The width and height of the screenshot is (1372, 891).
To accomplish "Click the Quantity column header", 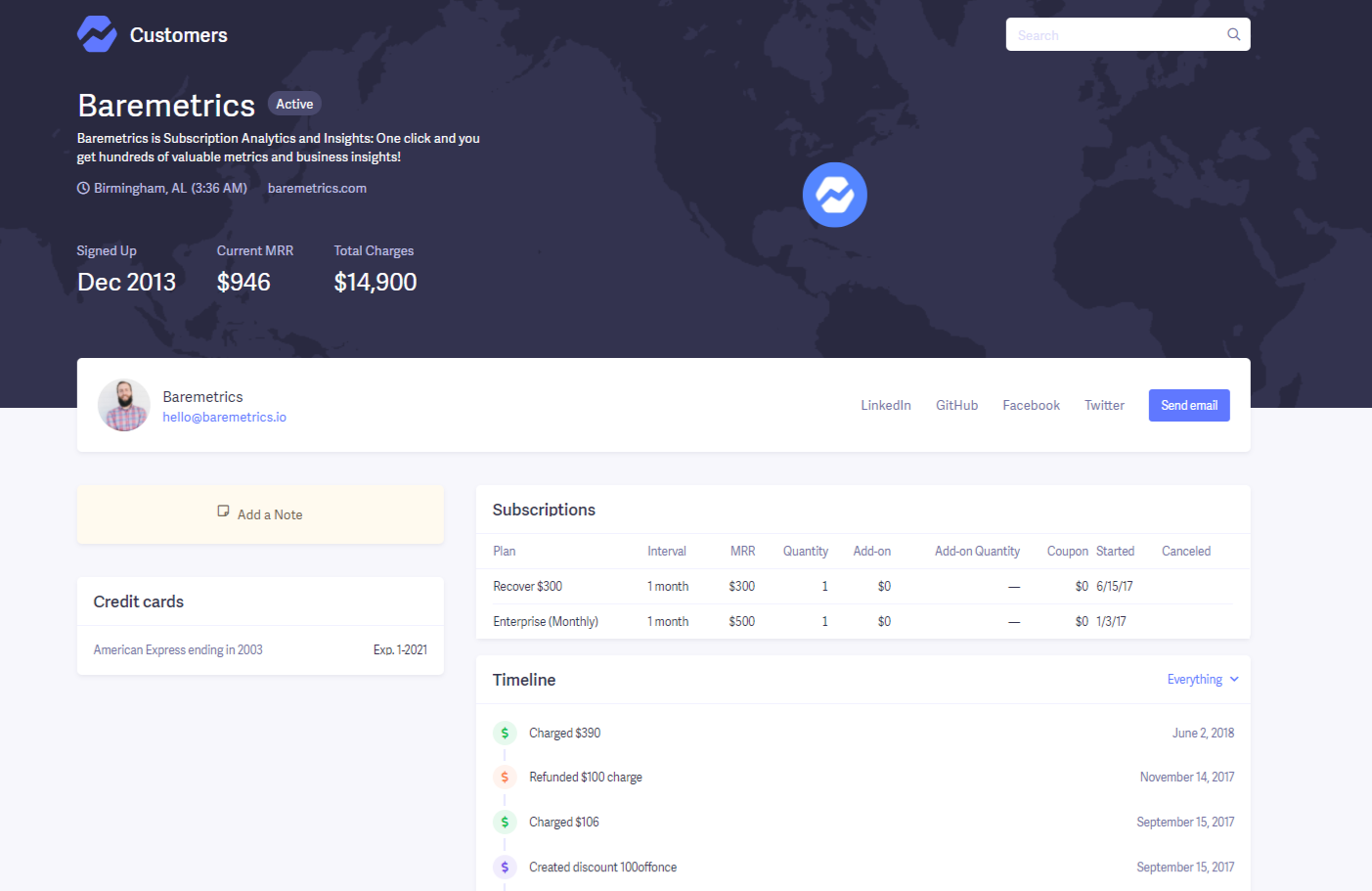I will [805, 551].
